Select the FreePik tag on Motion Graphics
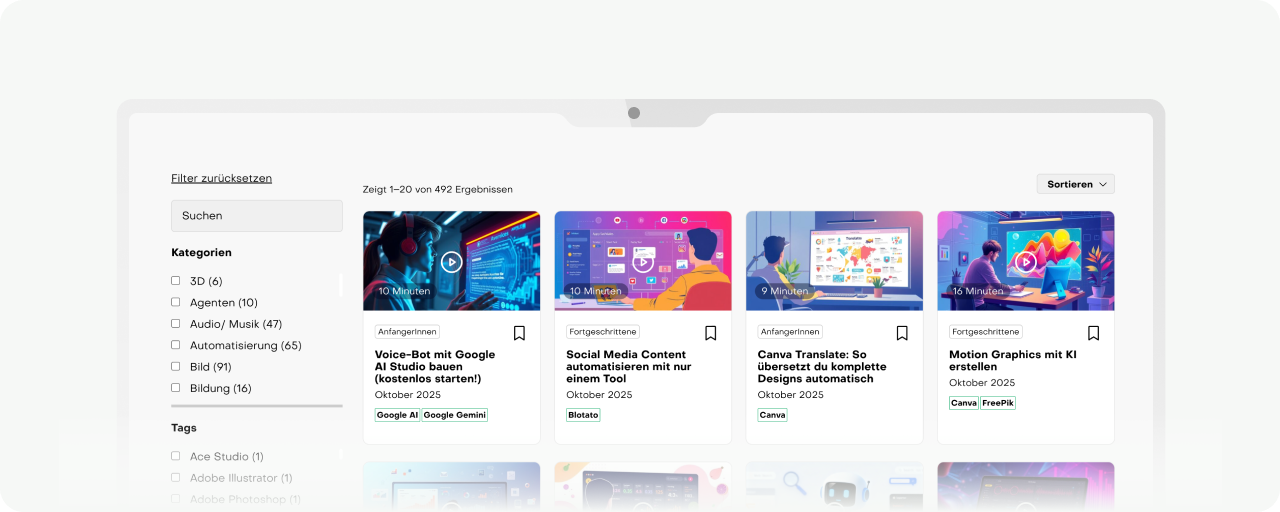 pos(998,403)
